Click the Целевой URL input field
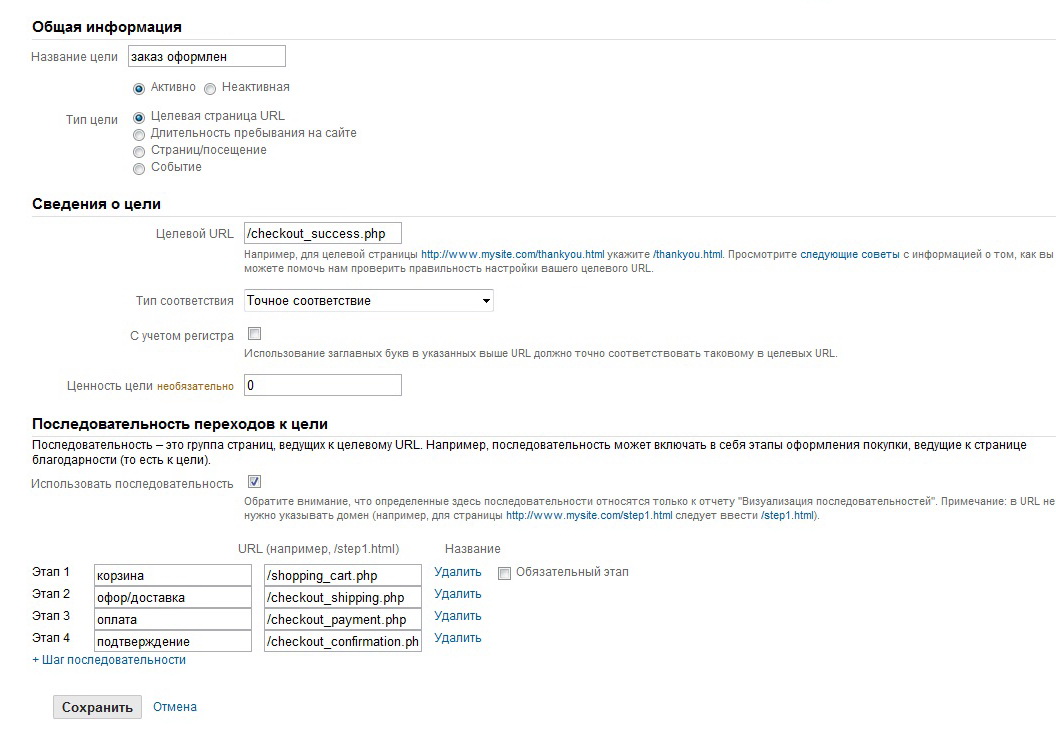The image size is (1056, 748). (322, 234)
